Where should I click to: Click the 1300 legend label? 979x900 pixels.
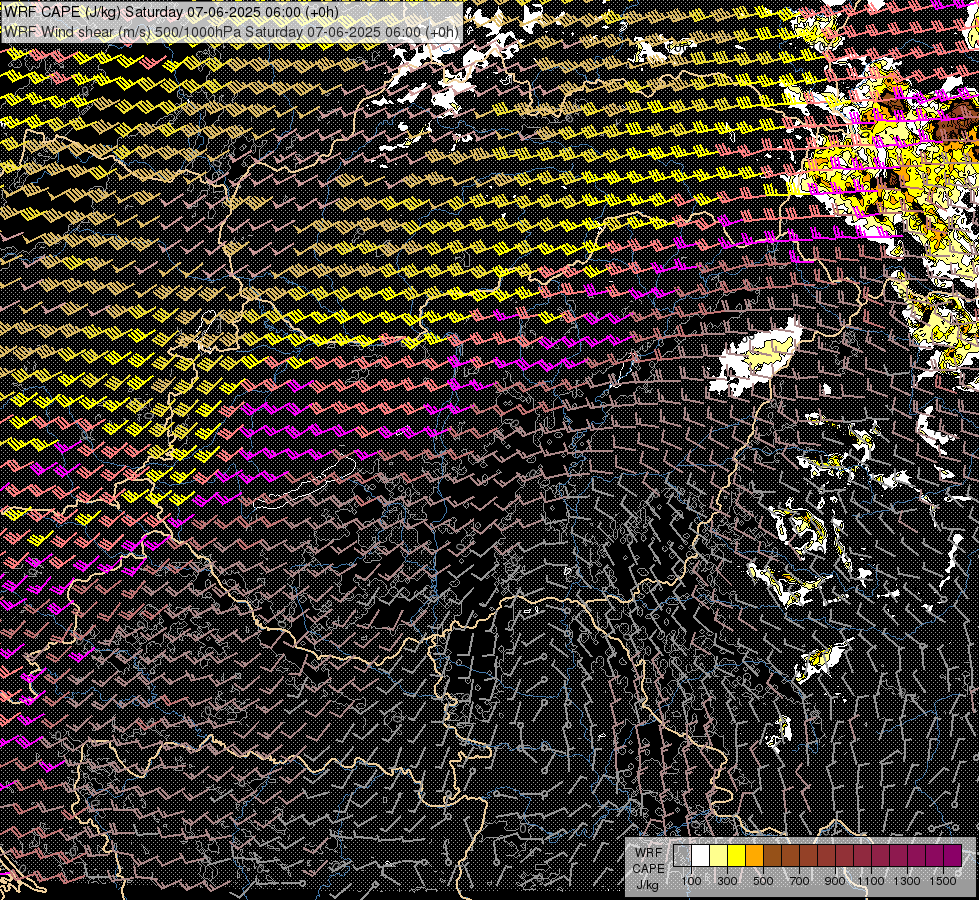(x=907, y=881)
